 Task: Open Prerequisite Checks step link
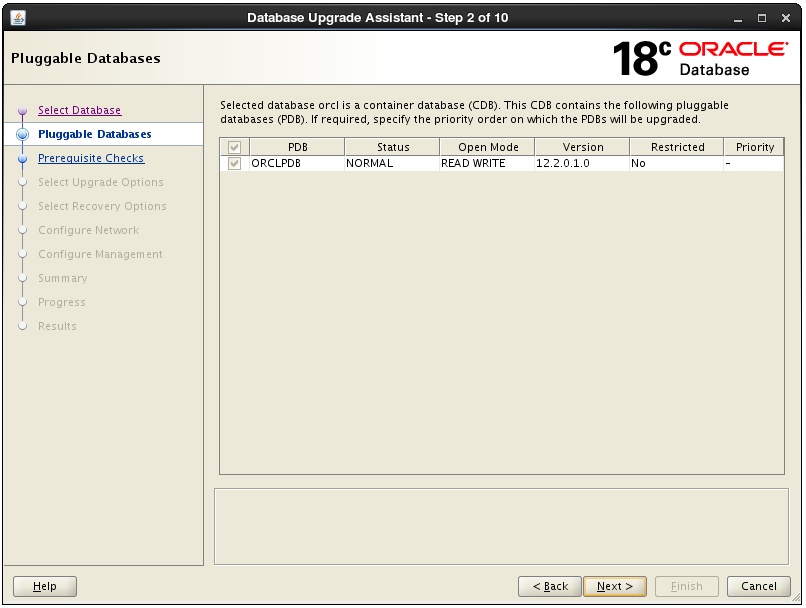[x=91, y=158]
